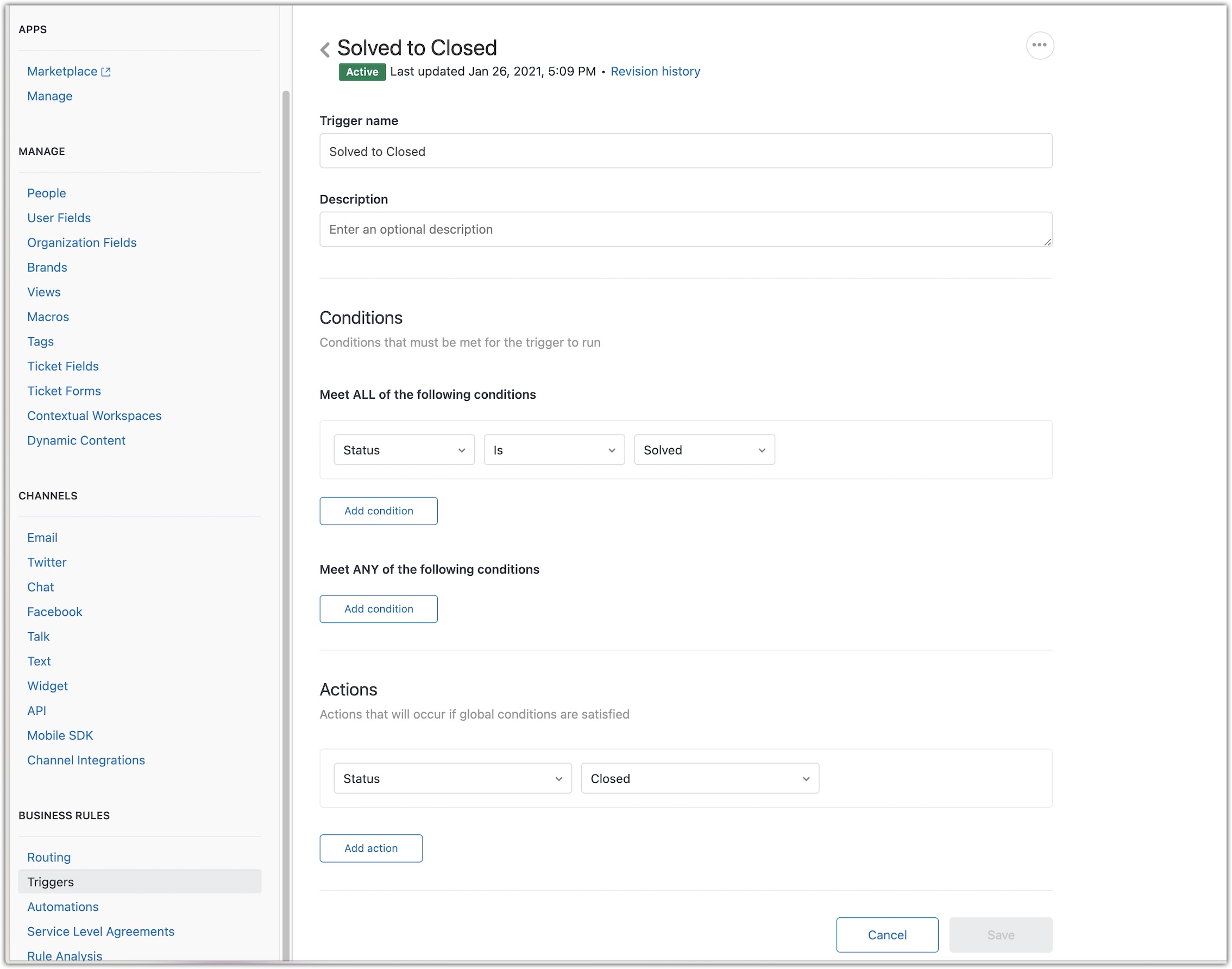Cancel the trigger edits
This screenshot has width=1232, height=969.
coord(887,935)
